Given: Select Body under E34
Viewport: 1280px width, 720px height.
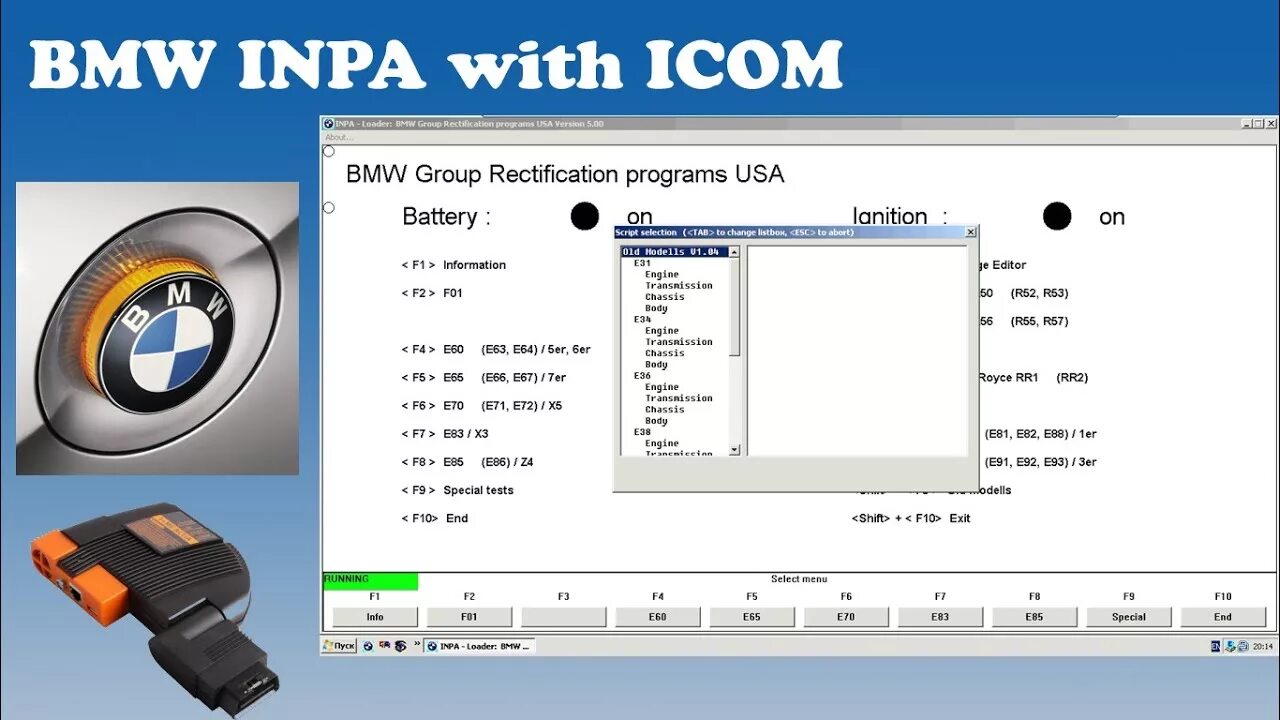Looking at the screenshot, I should click(x=657, y=365).
